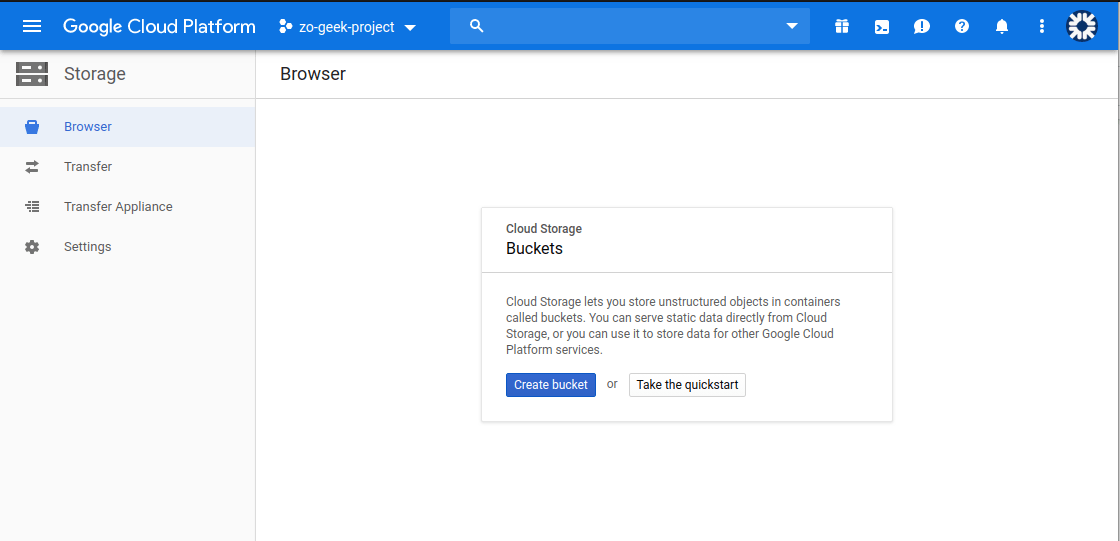Click the Transfer arrows icon

[32, 167]
